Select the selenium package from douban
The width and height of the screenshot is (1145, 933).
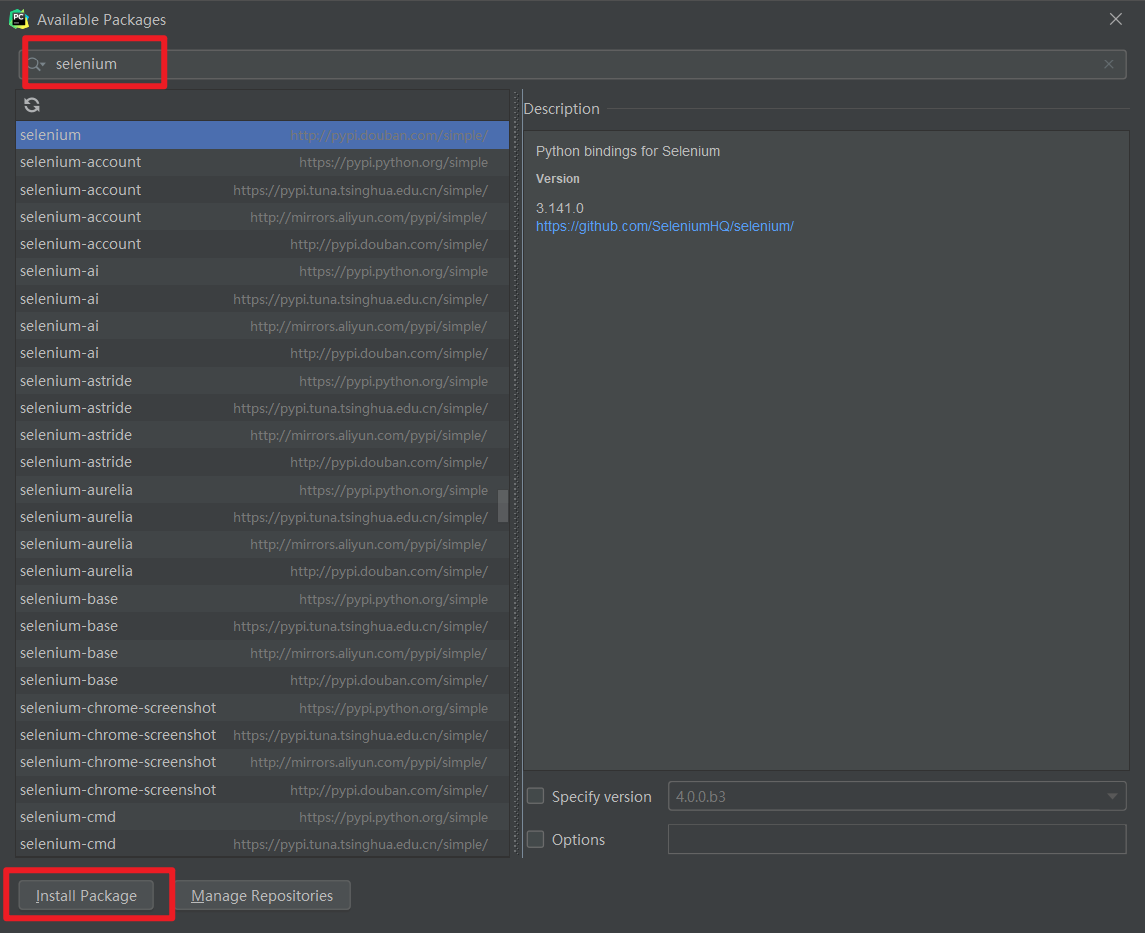tap(262, 135)
